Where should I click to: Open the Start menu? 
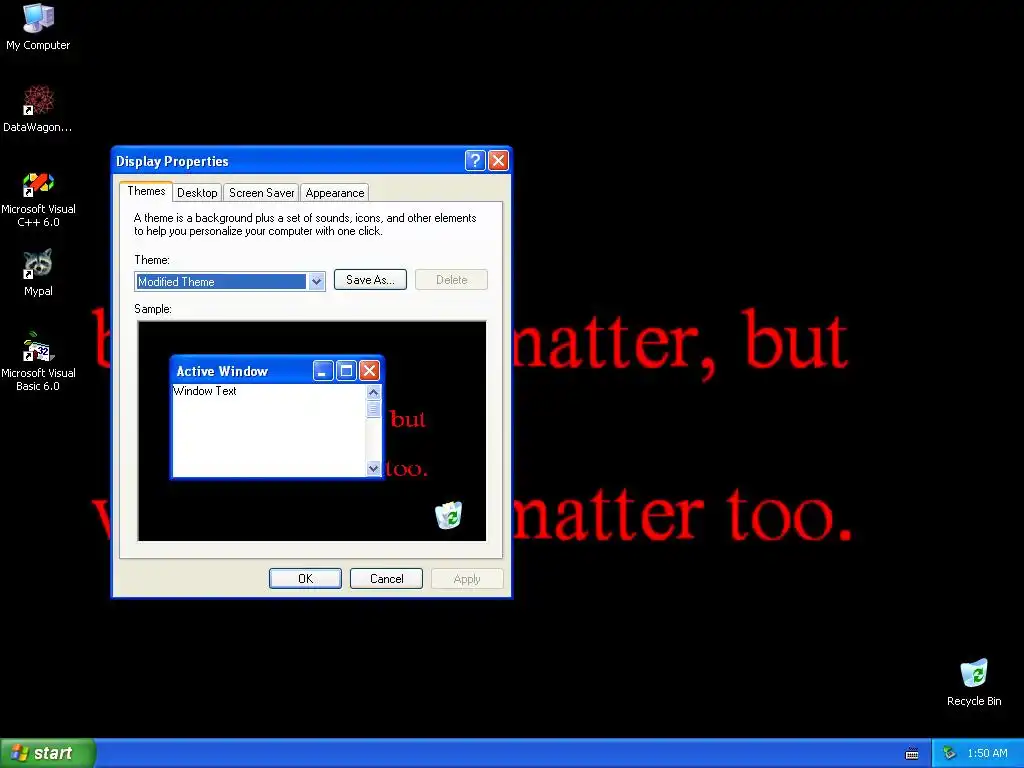(48, 753)
